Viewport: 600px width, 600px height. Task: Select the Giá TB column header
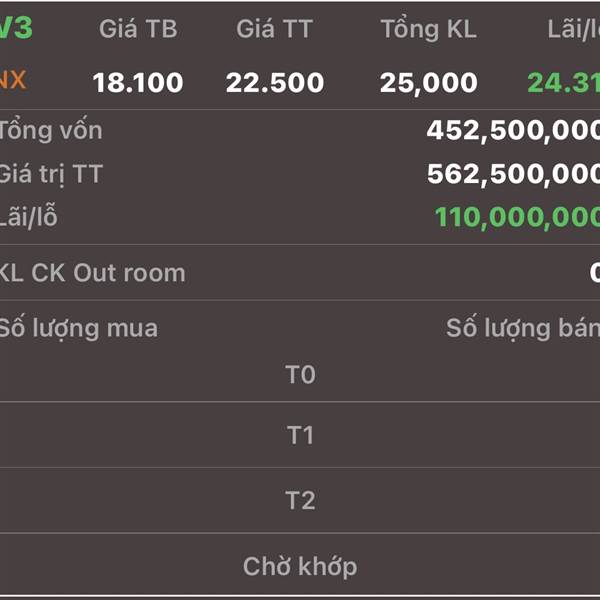pos(138,29)
